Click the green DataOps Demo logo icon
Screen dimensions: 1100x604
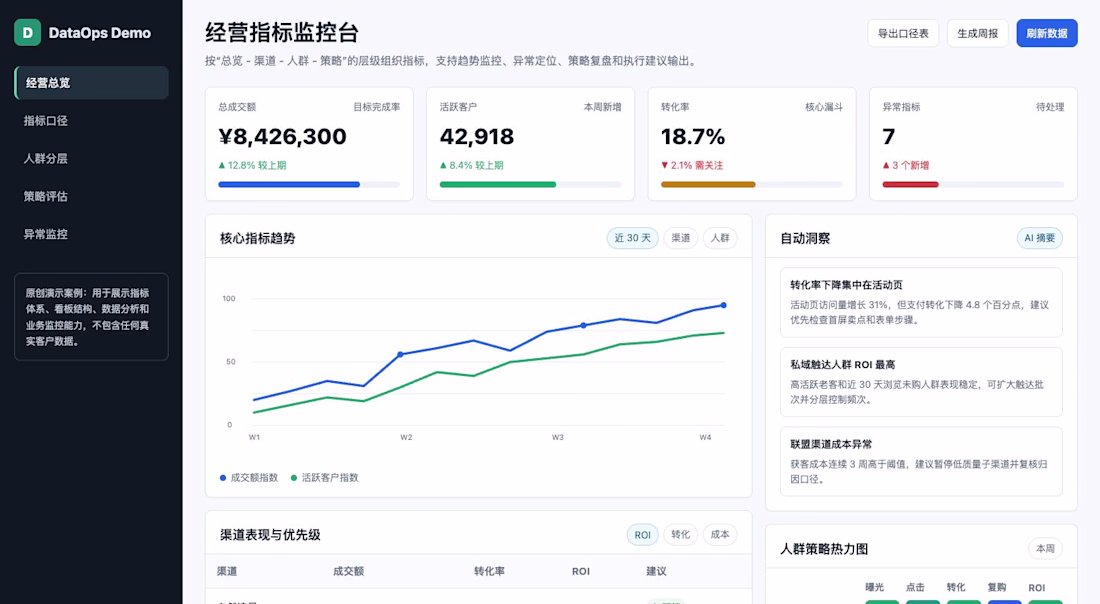tap(27, 32)
